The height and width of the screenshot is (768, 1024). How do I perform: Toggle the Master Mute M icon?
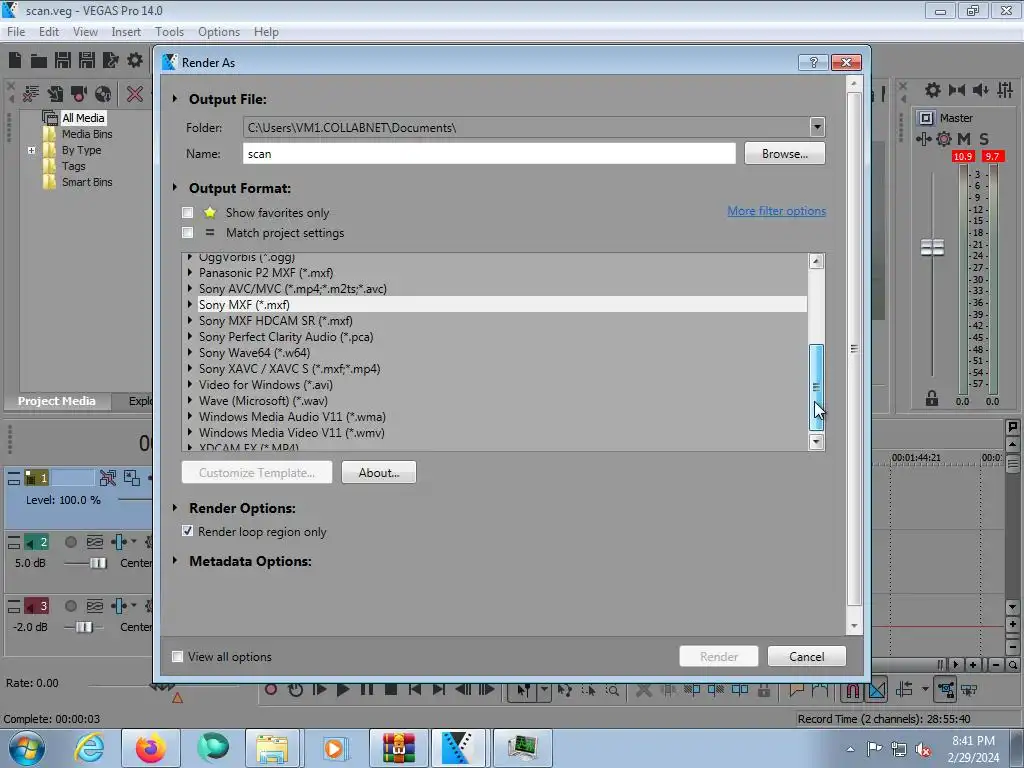tap(964, 138)
